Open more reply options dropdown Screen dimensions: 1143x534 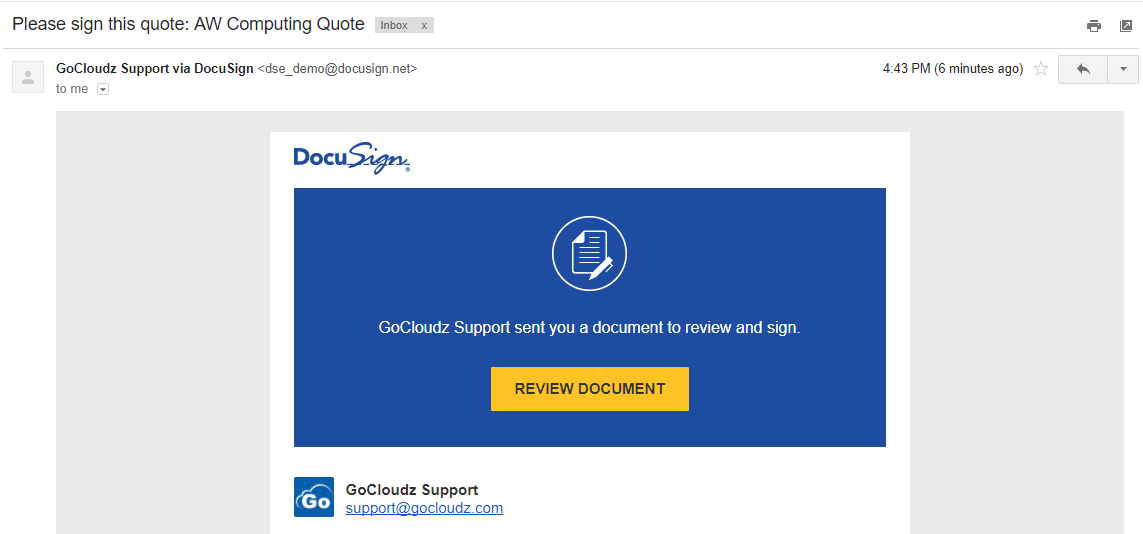pos(1123,69)
